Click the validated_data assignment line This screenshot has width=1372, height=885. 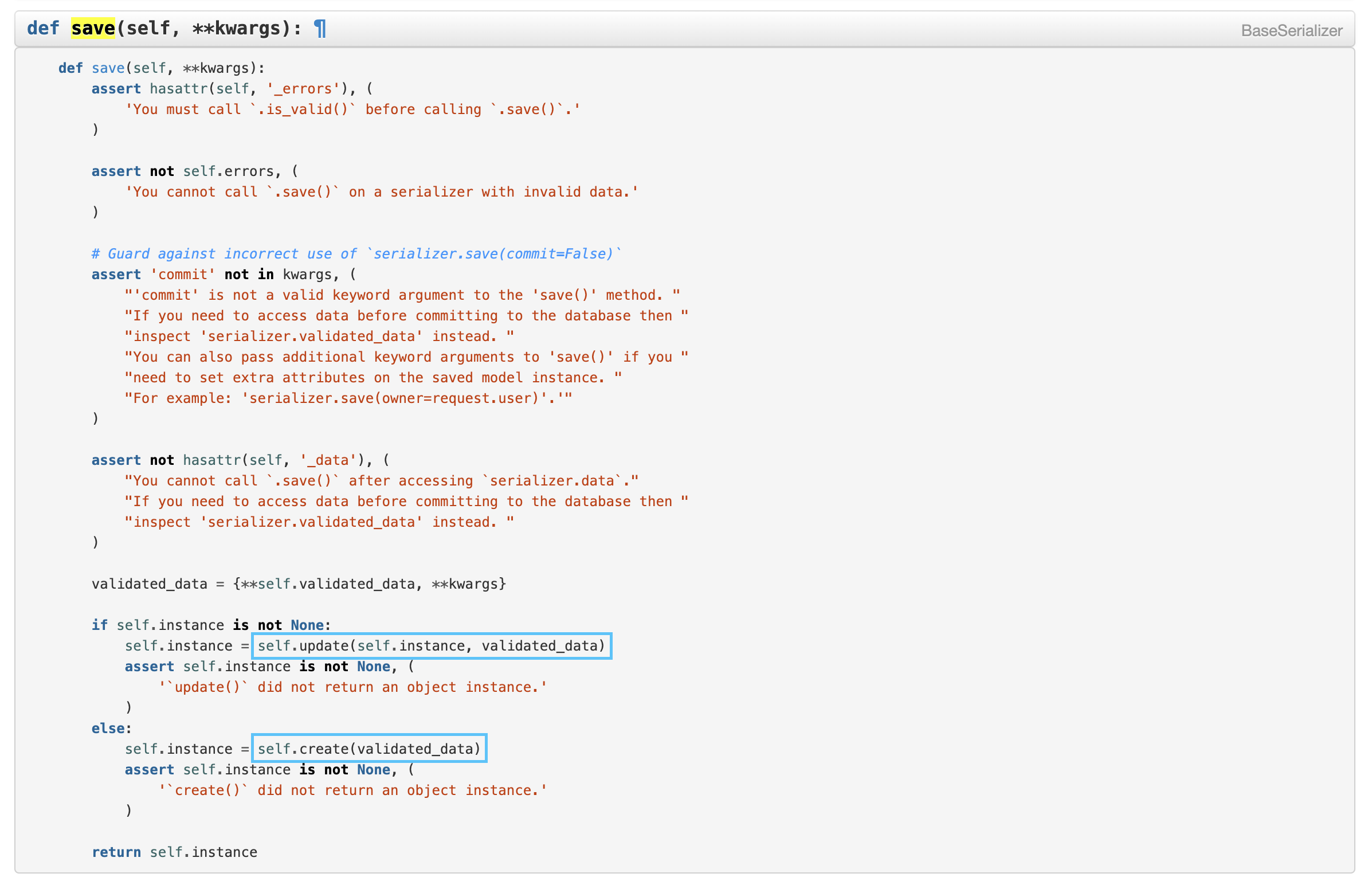tap(298, 584)
